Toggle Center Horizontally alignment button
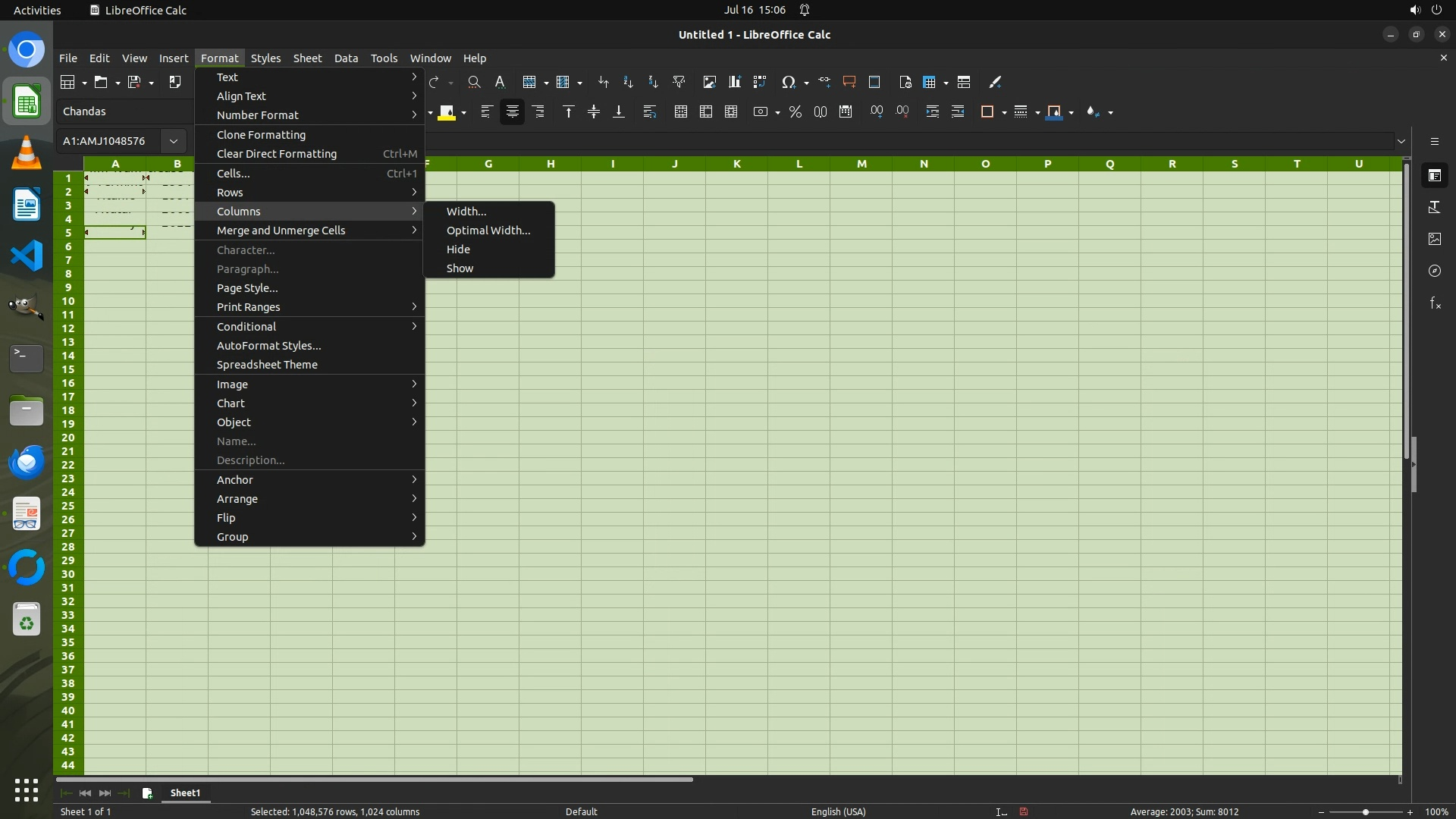The width and height of the screenshot is (1456, 819). [x=513, y=112]
